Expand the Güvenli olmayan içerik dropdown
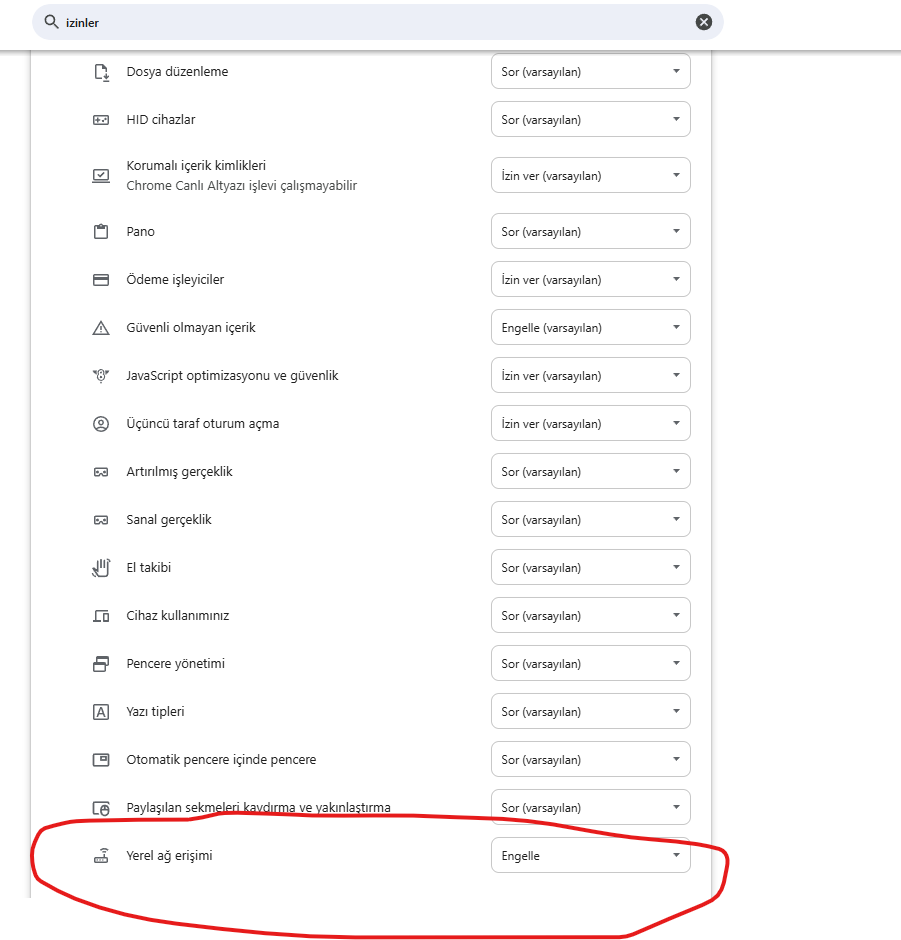The height and width of the screenshot is (940, 901). [x=590, y=328]
